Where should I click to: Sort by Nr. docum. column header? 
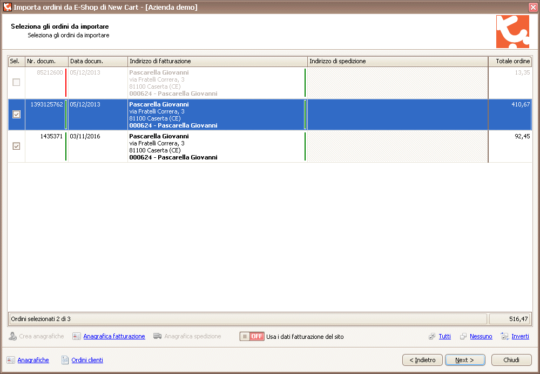[46, 61]
